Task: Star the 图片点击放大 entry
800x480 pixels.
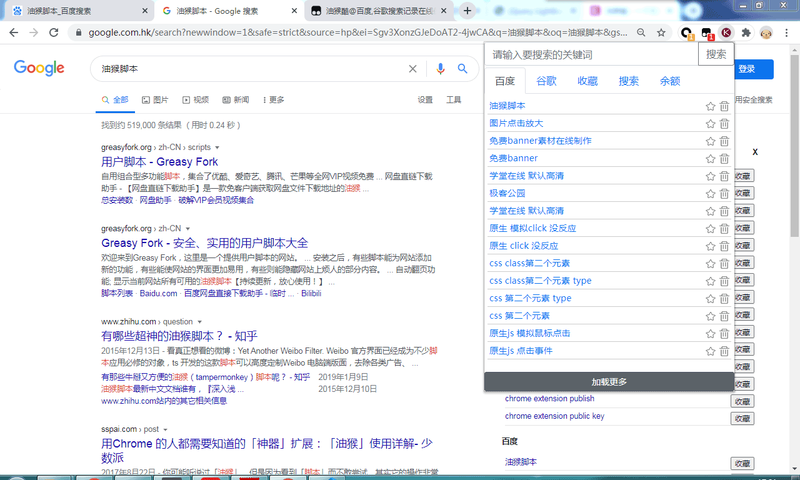Action: pos(710,123)
